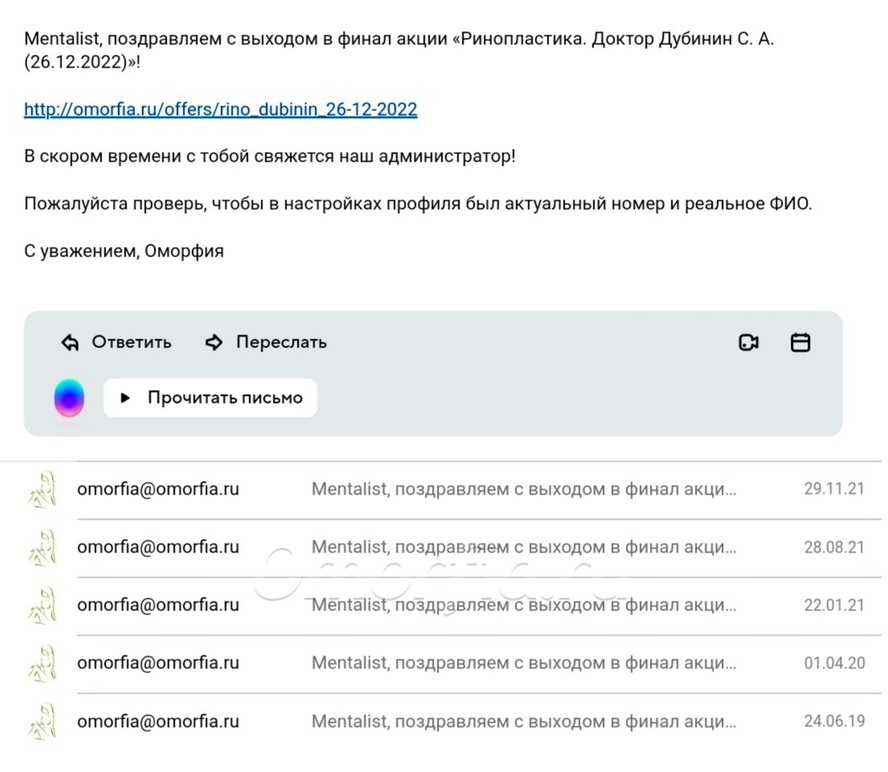Select sender avatar of the 22.01.21 email

[43, 605]
